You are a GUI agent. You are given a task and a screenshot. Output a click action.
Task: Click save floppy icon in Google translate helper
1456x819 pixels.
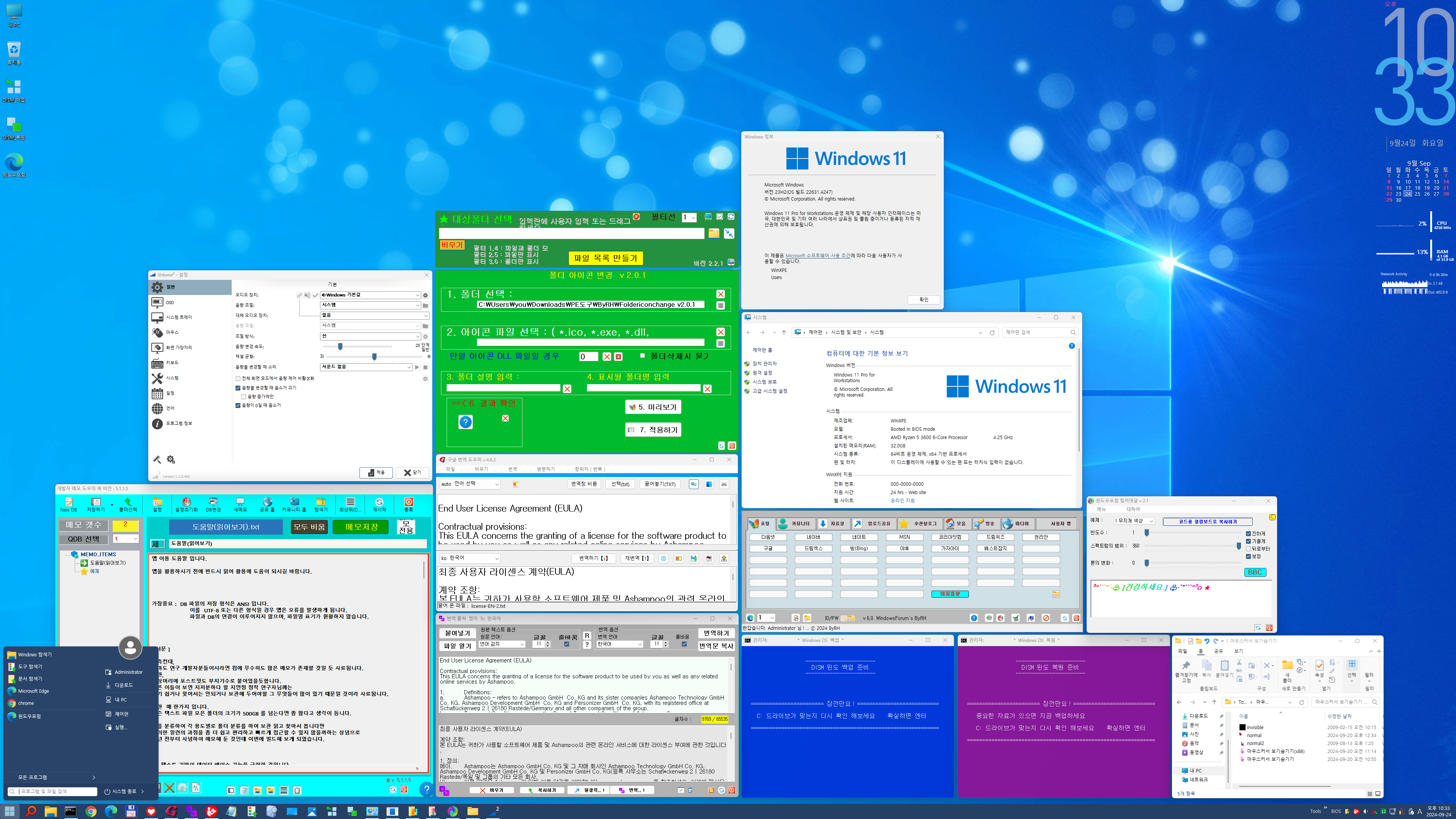pos(693,559)
